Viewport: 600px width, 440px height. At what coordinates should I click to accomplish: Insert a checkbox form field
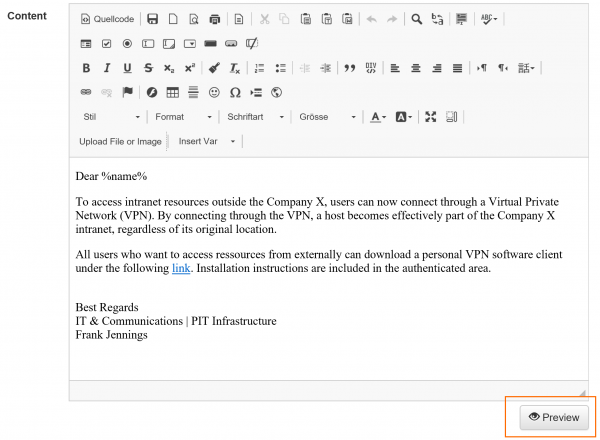106,44
